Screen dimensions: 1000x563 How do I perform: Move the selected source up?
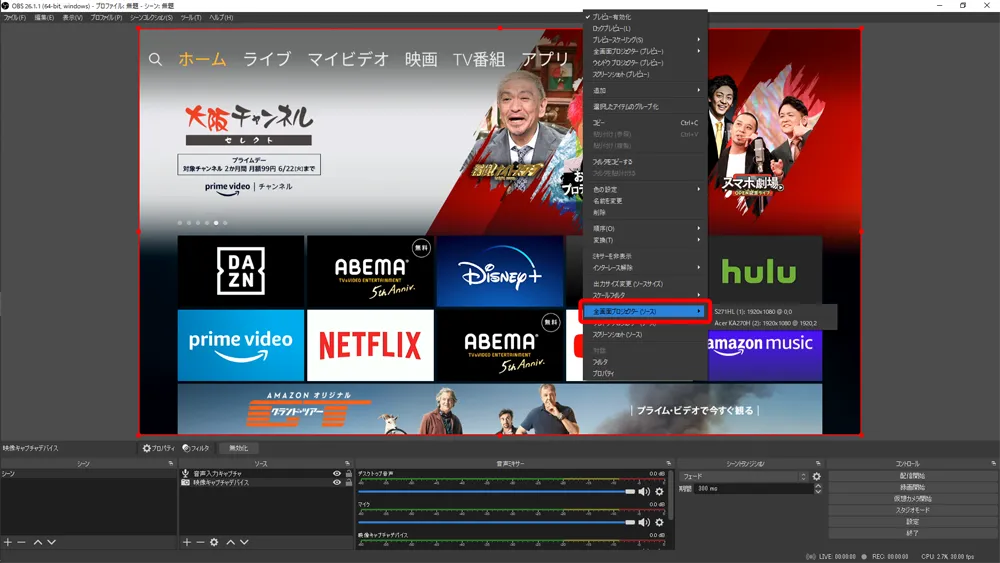(x=230, y=542)
